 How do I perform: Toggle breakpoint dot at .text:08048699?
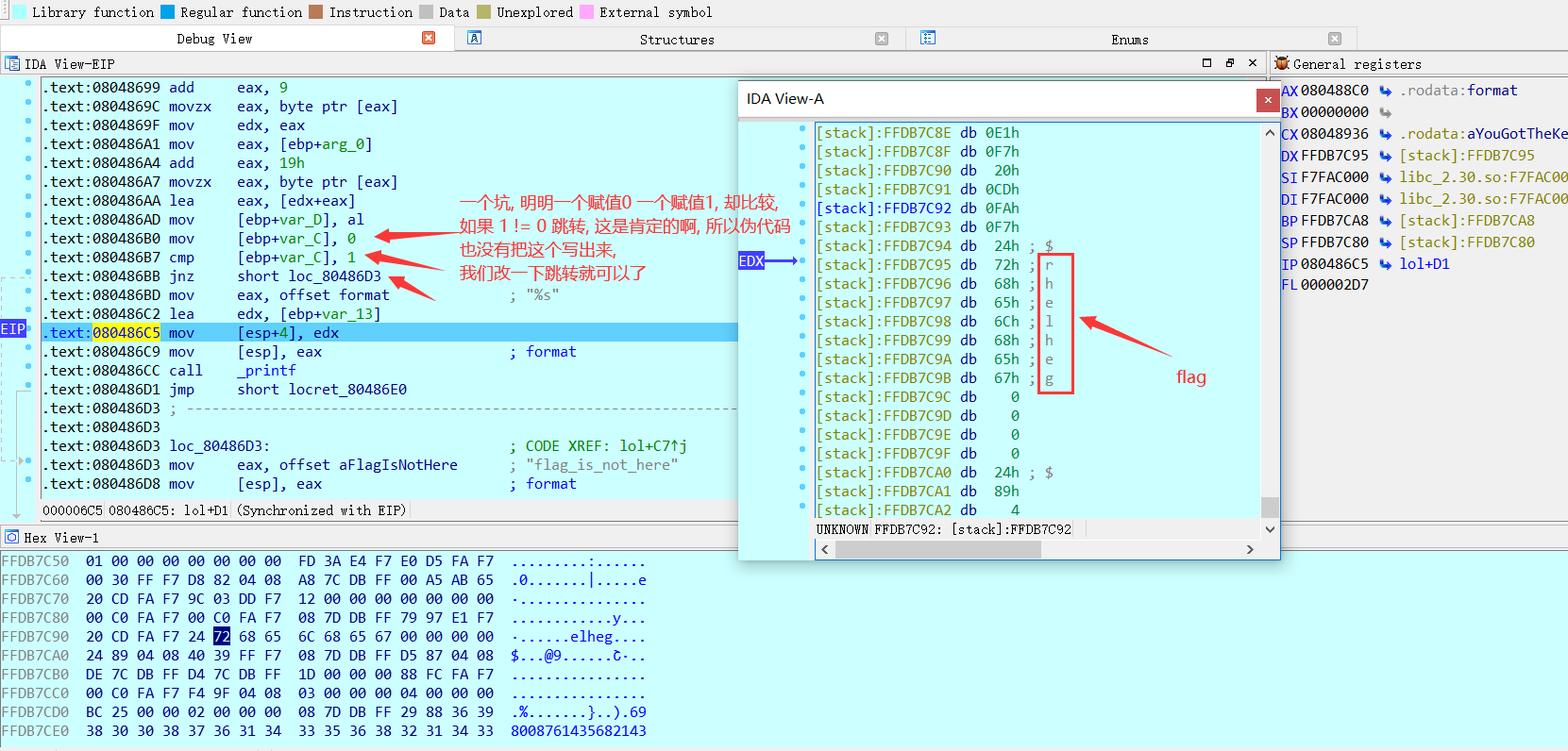(28, 84)
